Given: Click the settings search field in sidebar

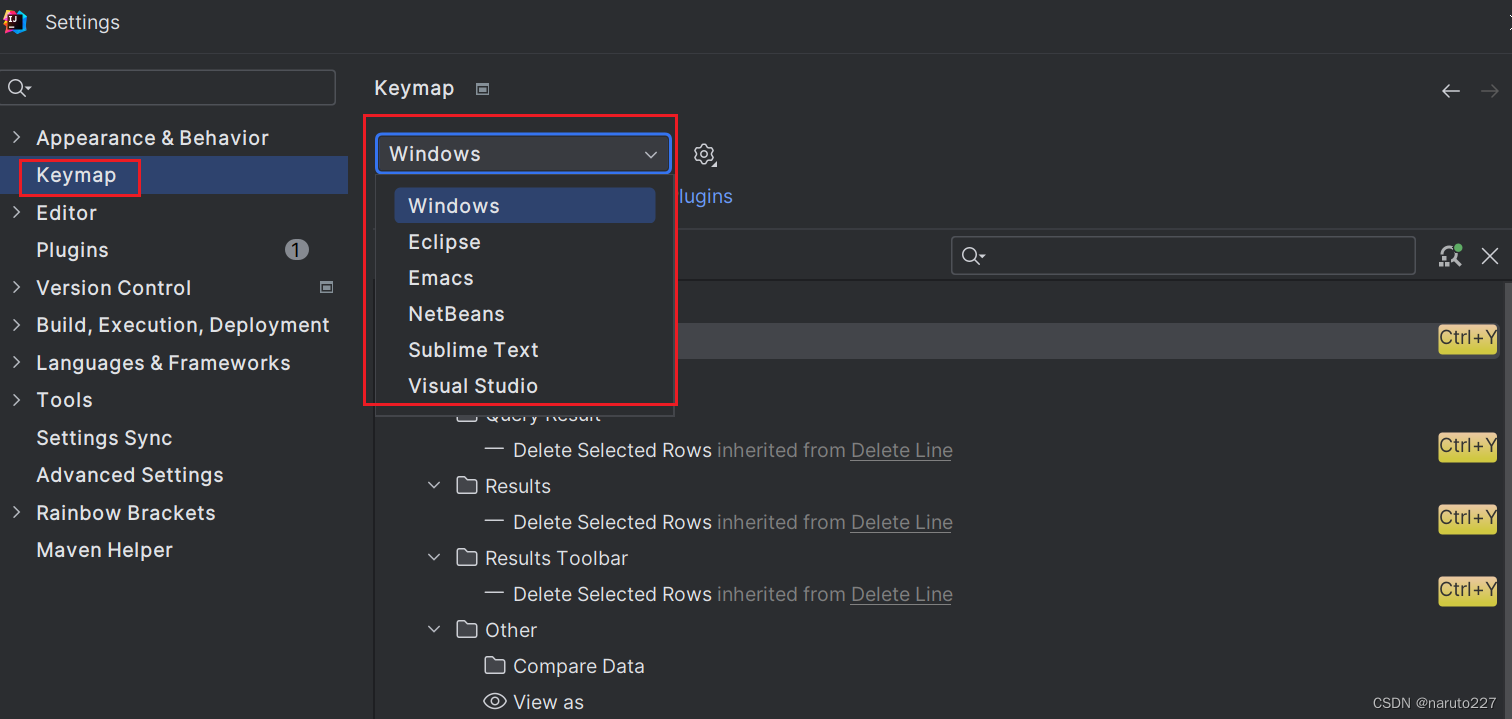Looking at the screenshot, I should [168, 88].
